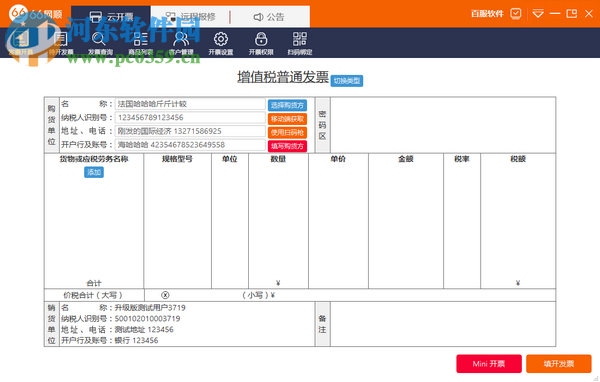Viewport: 600px width, 382px height.
Task: Click the 单位 column header
Action: [230, 159]
